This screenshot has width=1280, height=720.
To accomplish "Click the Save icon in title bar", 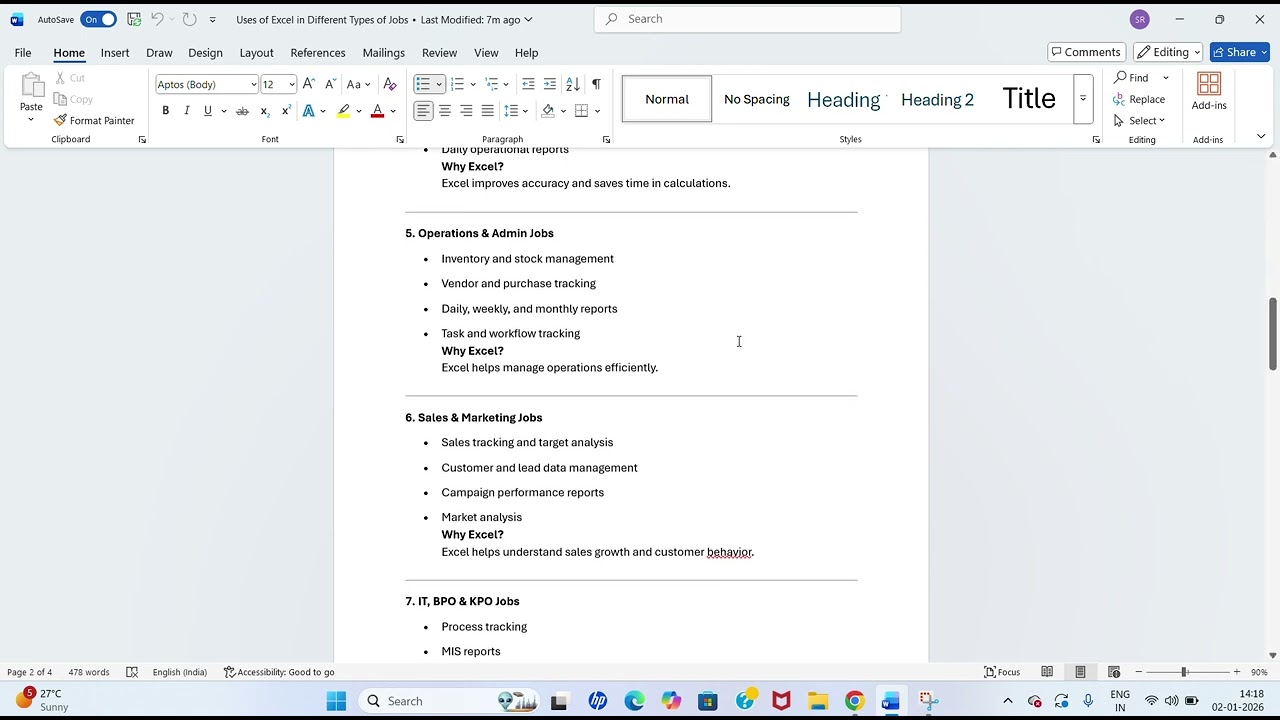I will pos(134,19).
